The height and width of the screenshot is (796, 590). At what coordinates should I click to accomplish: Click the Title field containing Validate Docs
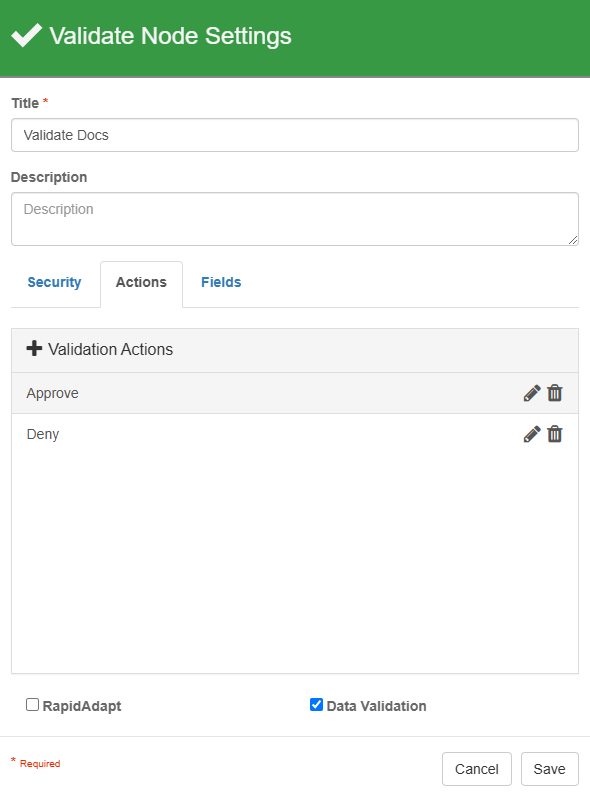coord(295,135)
